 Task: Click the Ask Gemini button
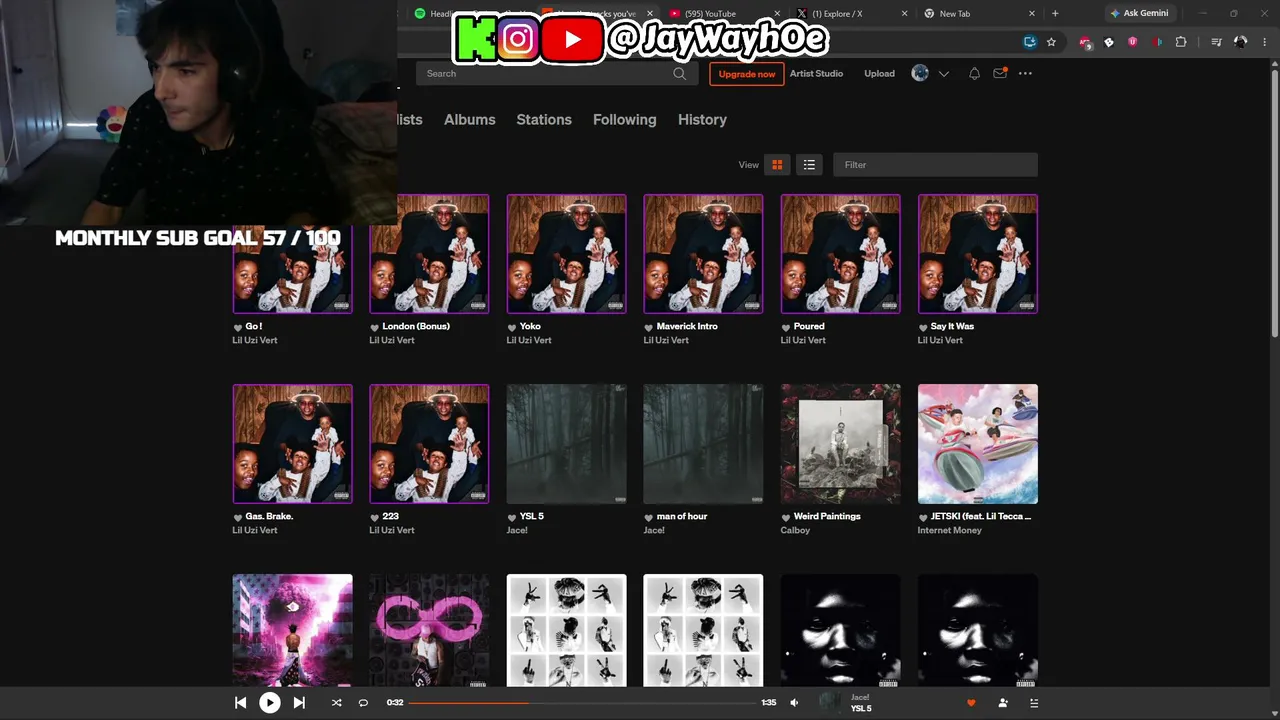[1139, 14]
